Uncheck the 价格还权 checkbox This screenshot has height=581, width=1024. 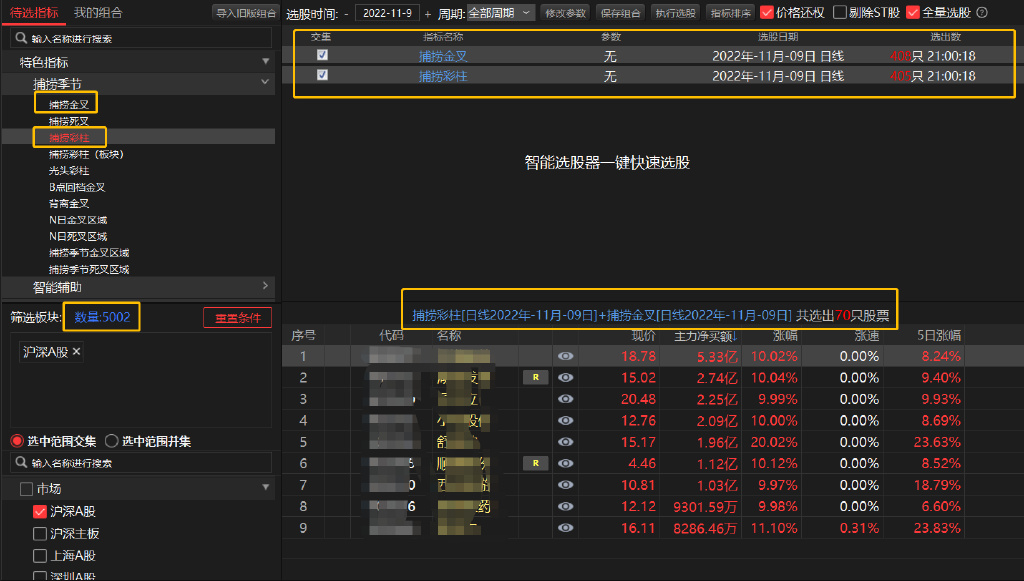click(767, 13)
